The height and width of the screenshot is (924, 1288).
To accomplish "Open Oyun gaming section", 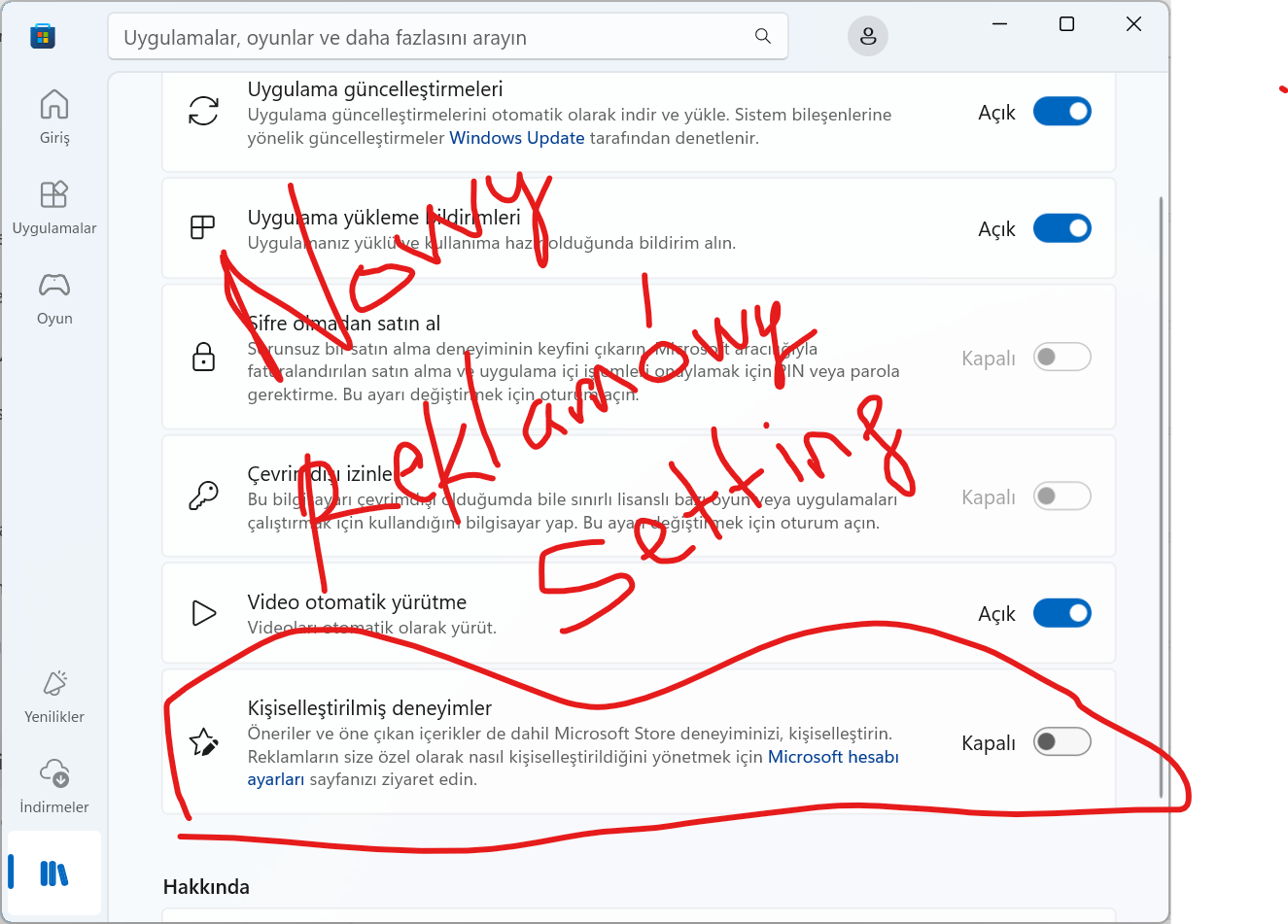I will [x=54, y=298].
